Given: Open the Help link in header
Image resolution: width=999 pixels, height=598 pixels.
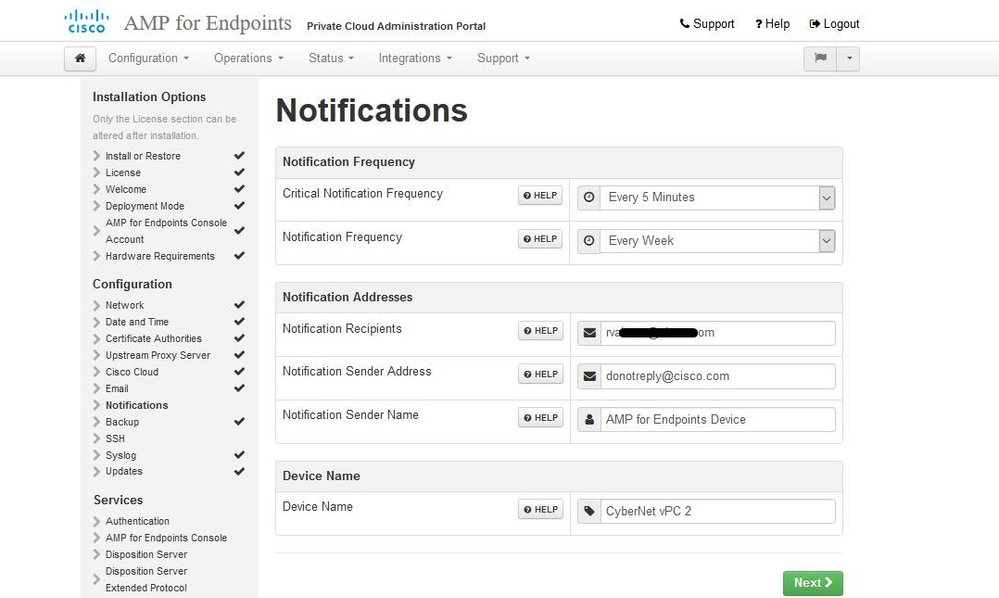Looking at the screenshot, I should 772,24.
